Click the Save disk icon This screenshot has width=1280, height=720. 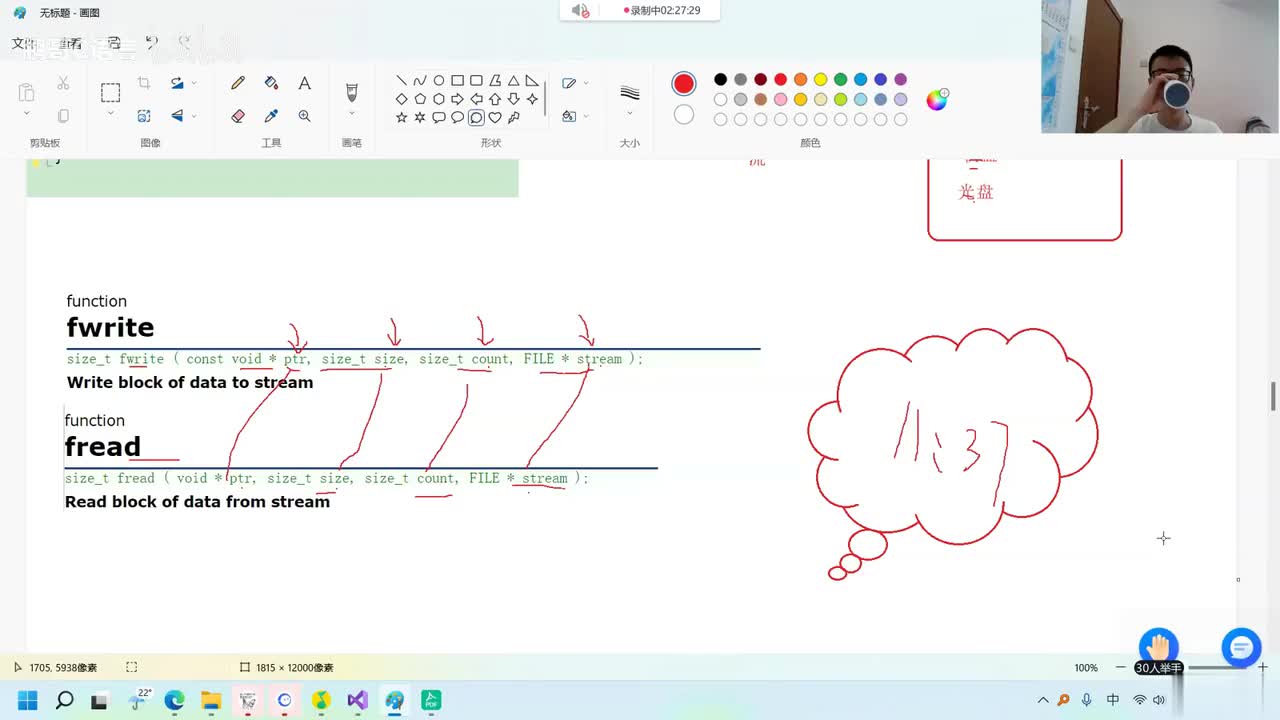click(x=114, y=43)
